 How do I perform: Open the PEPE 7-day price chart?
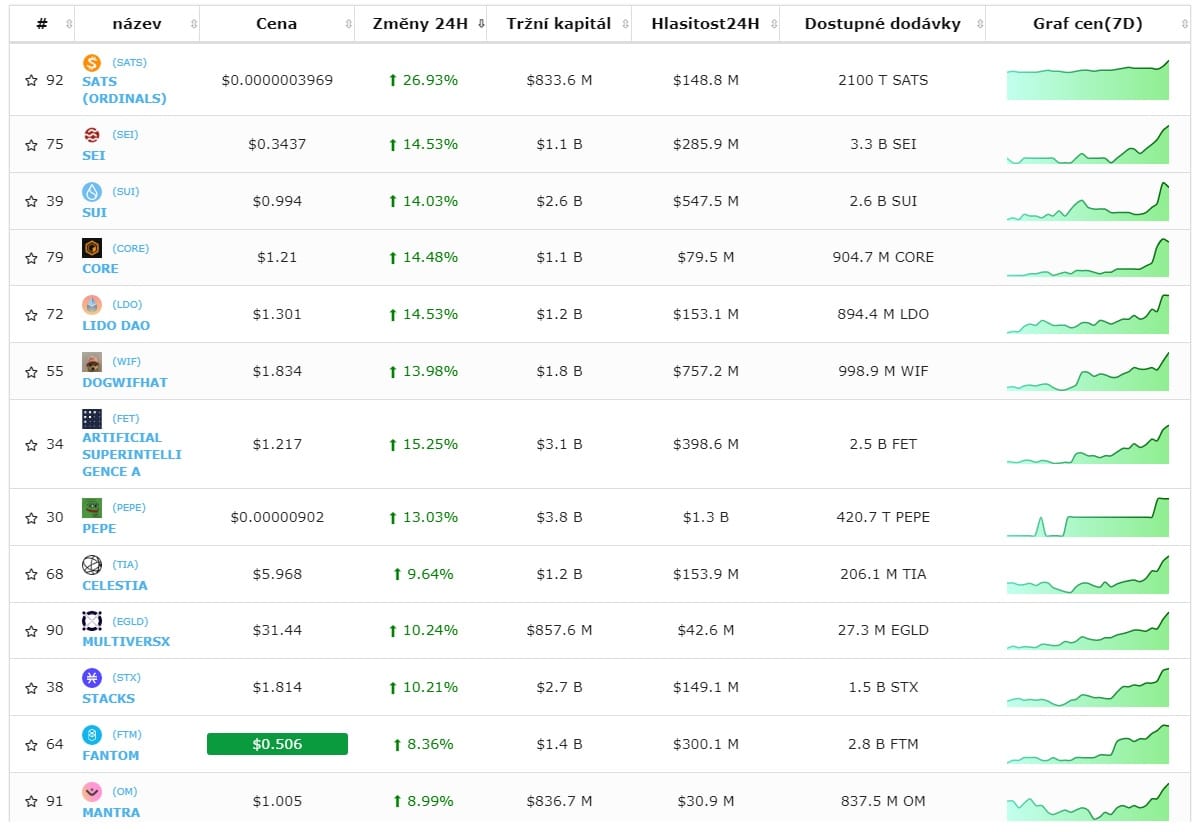point(1088,517)
